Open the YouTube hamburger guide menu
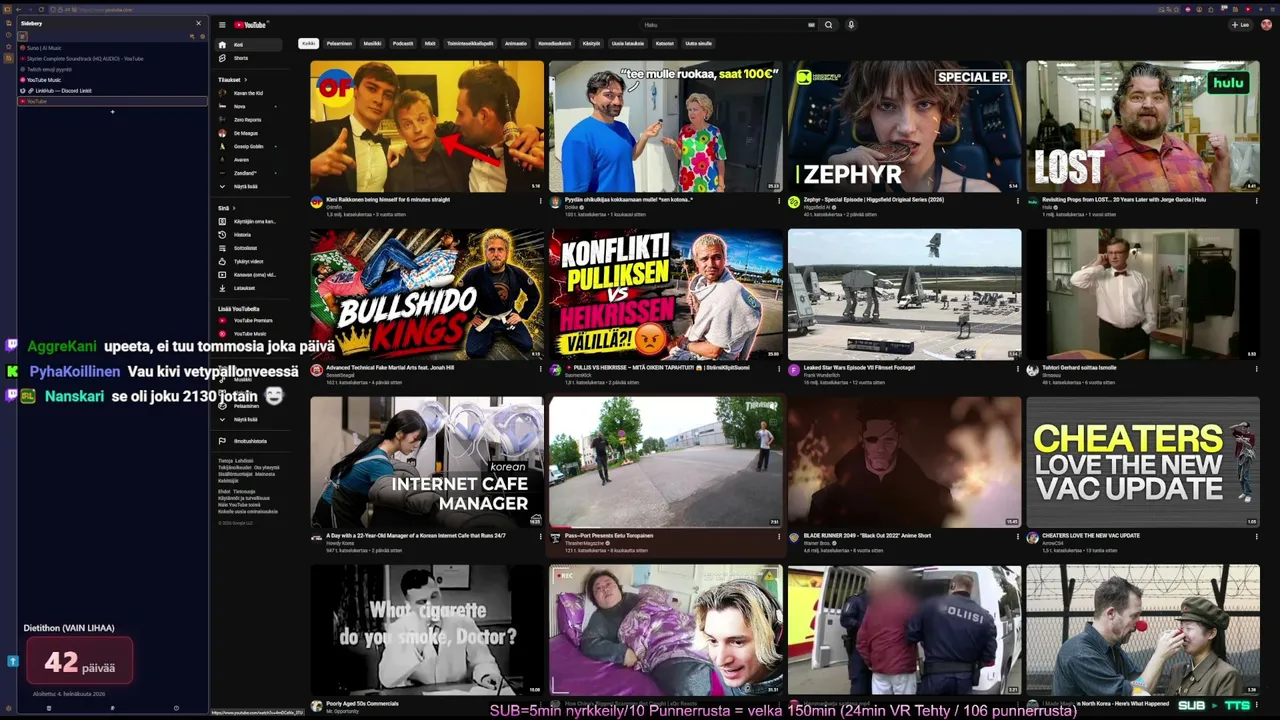This screenshot has width=1280, height=720. (222, 25)
